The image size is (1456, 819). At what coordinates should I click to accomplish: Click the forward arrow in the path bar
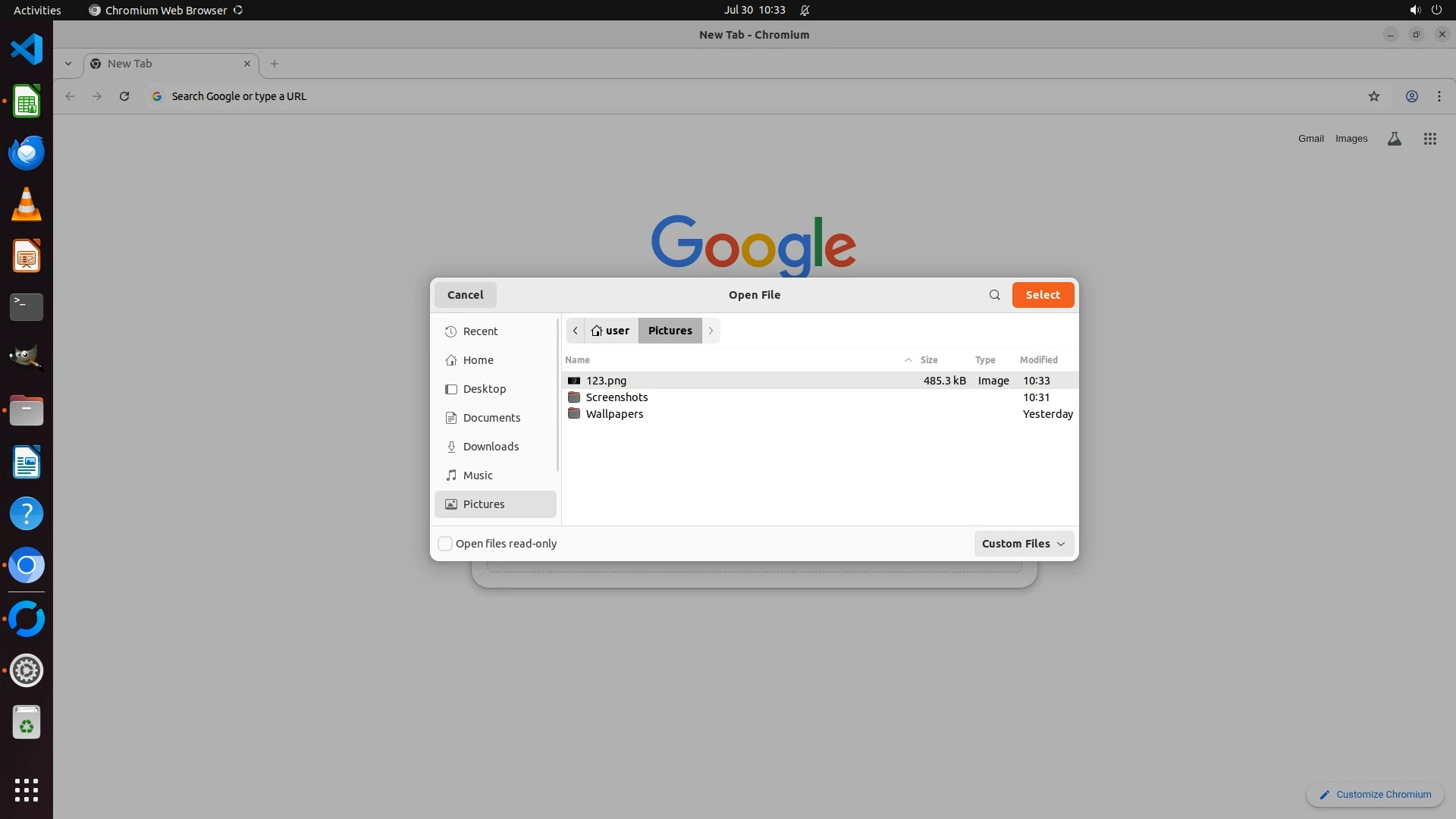(x=711, y=331)
